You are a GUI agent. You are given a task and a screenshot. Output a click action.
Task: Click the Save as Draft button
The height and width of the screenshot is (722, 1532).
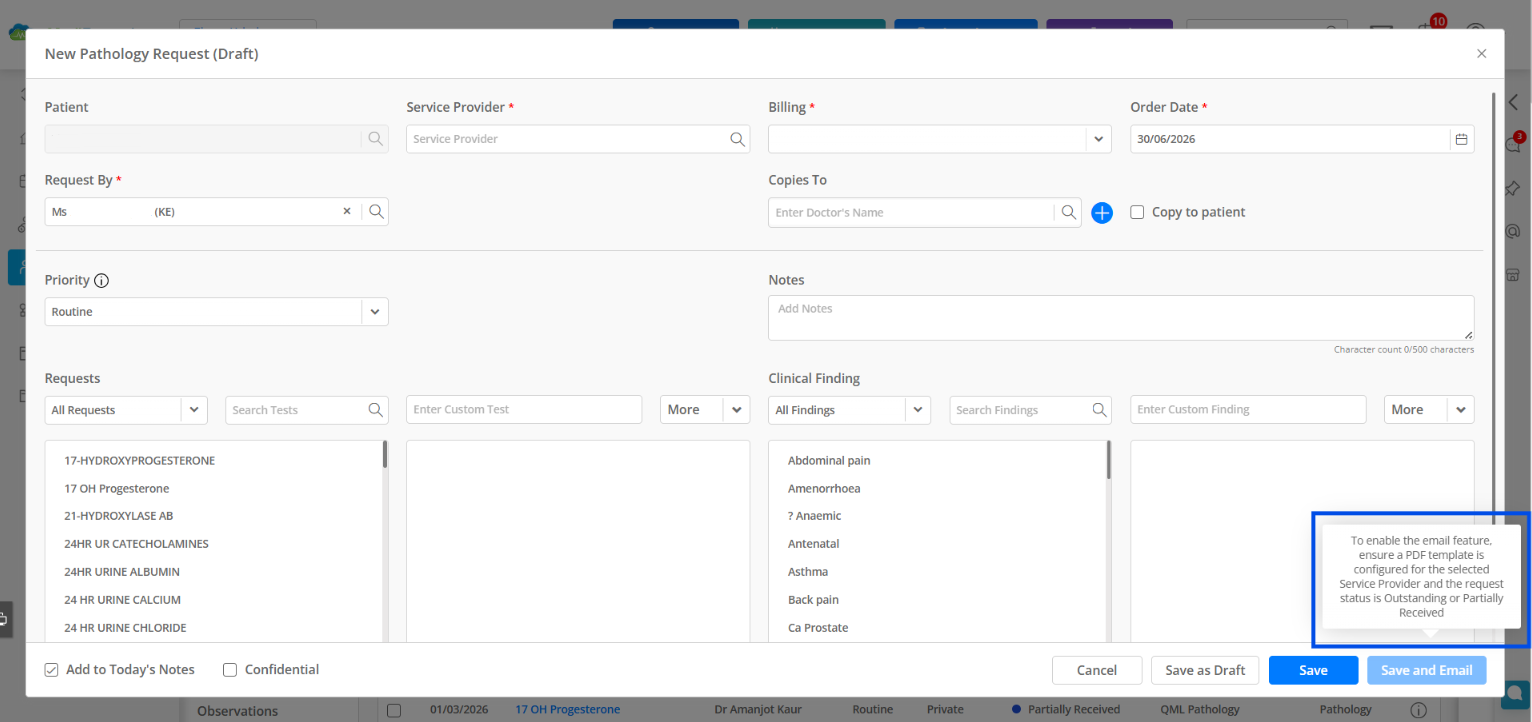point(1205,670)
